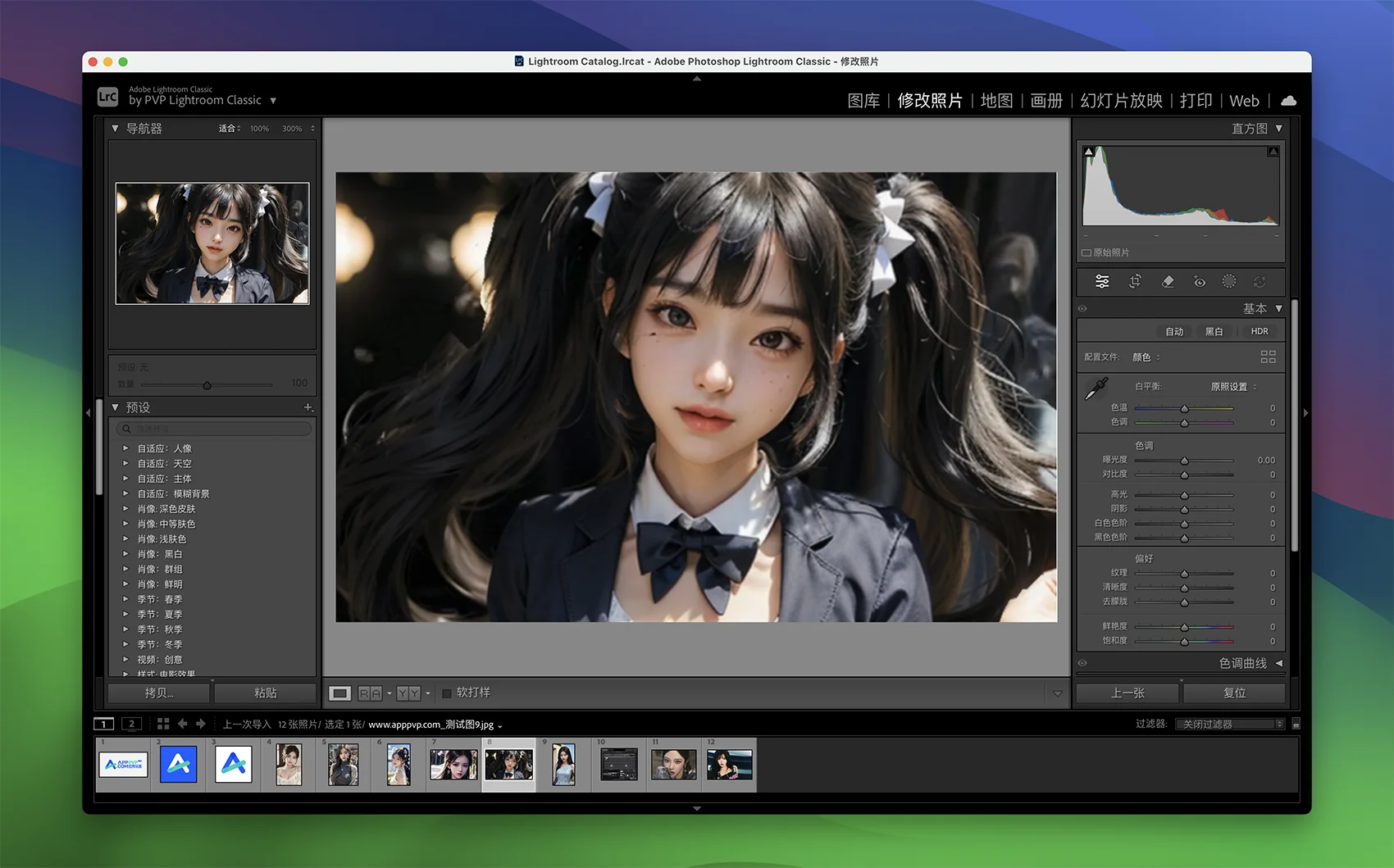Click the 拷贝... button
The width and height of the screenshot is (1394, 868).
click(159, 693)
